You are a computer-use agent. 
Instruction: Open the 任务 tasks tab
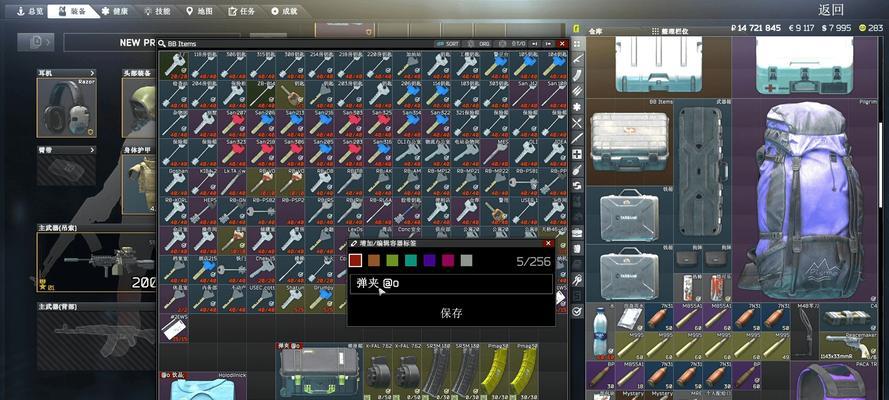[x=242, y=11]
